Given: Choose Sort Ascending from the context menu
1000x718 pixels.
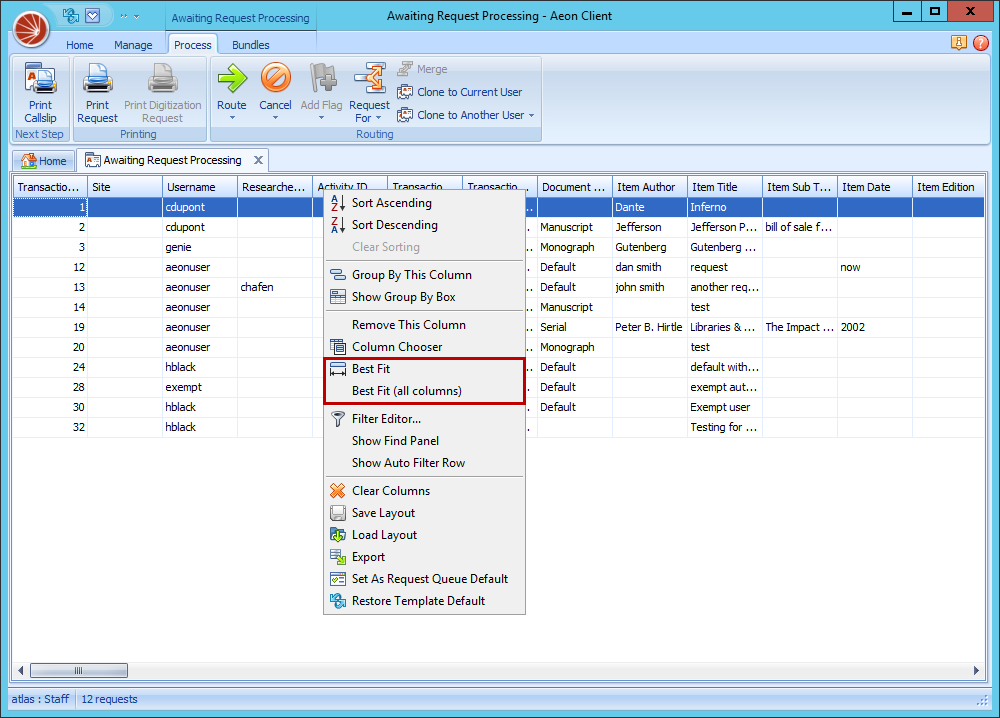Looking at the screenshot, I should click(391, 202).
